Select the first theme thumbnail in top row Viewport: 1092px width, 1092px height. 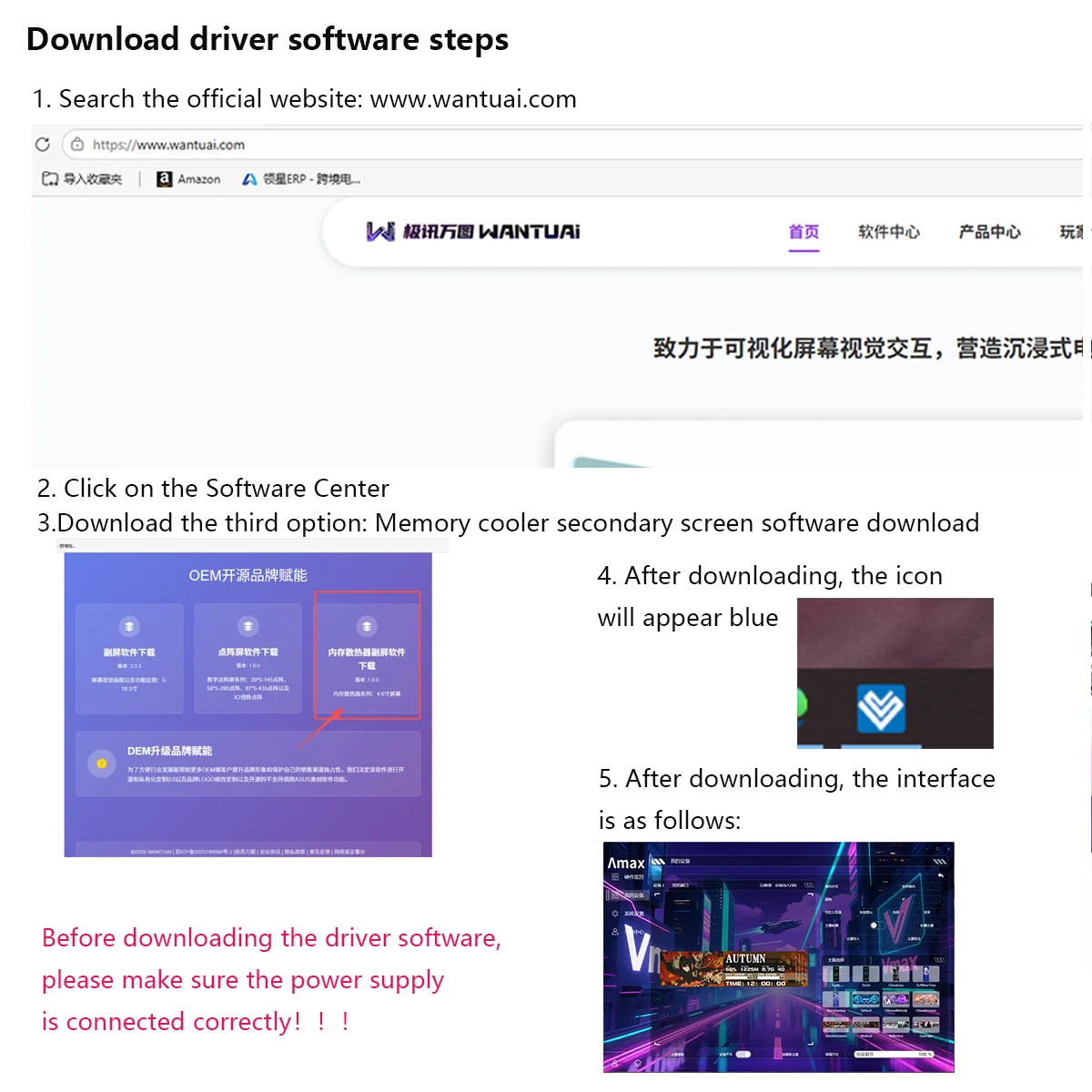coord(835,974)
